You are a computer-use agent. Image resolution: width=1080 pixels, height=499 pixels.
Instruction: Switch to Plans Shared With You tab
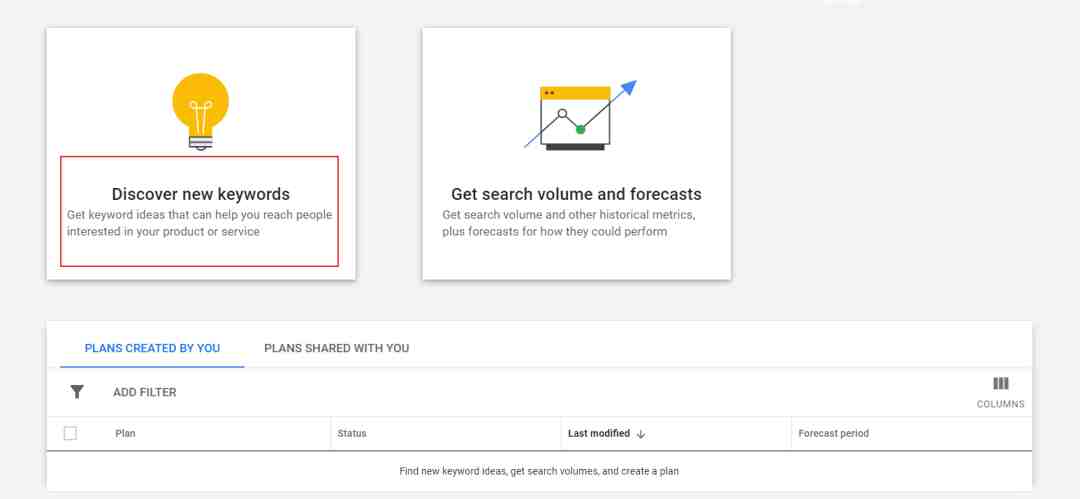pyautogui.click(x=337, y=348)
